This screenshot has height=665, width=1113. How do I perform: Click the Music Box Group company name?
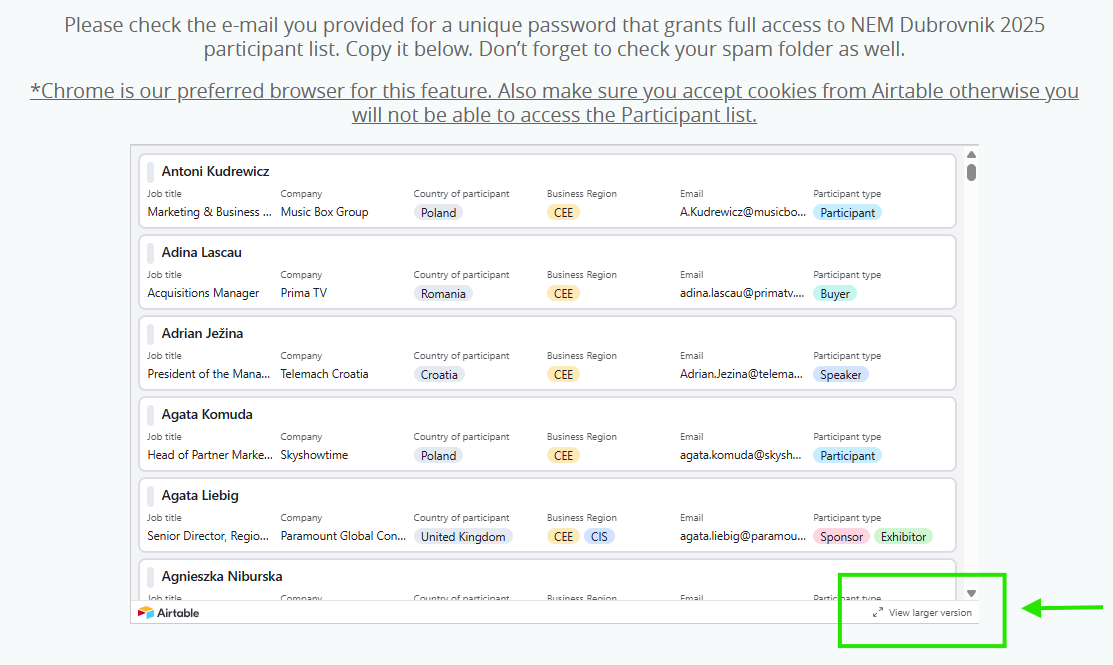coord(324,211)
